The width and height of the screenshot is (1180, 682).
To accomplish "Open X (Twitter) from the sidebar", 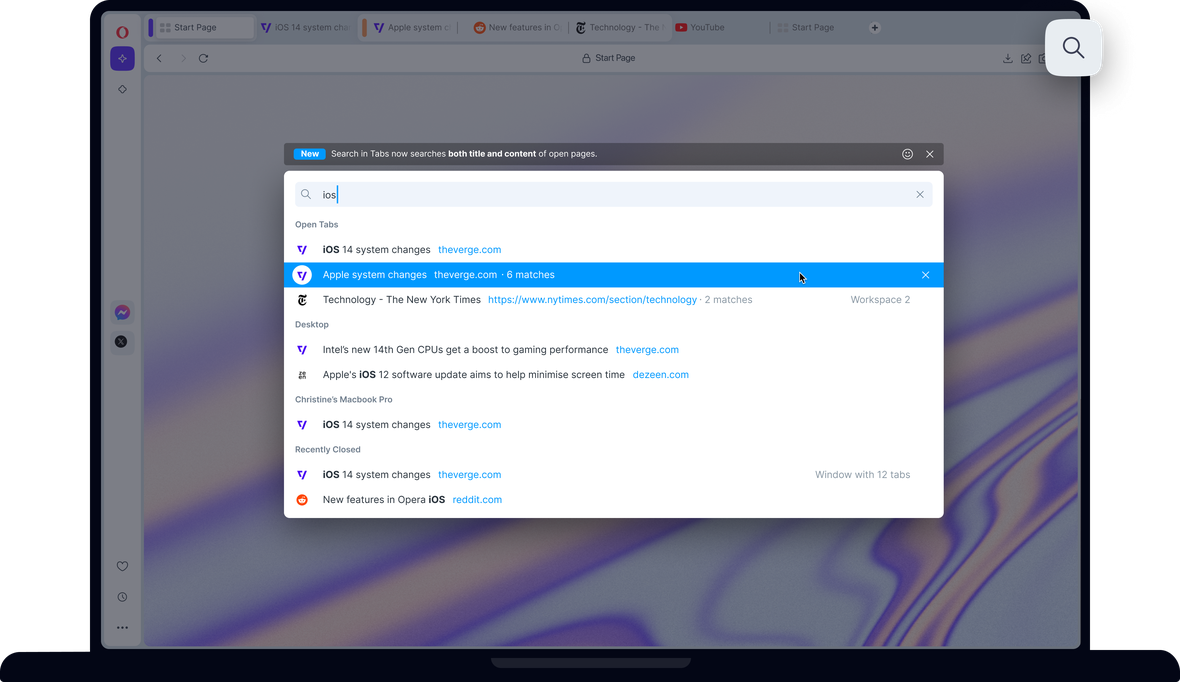I will (121, 342).
